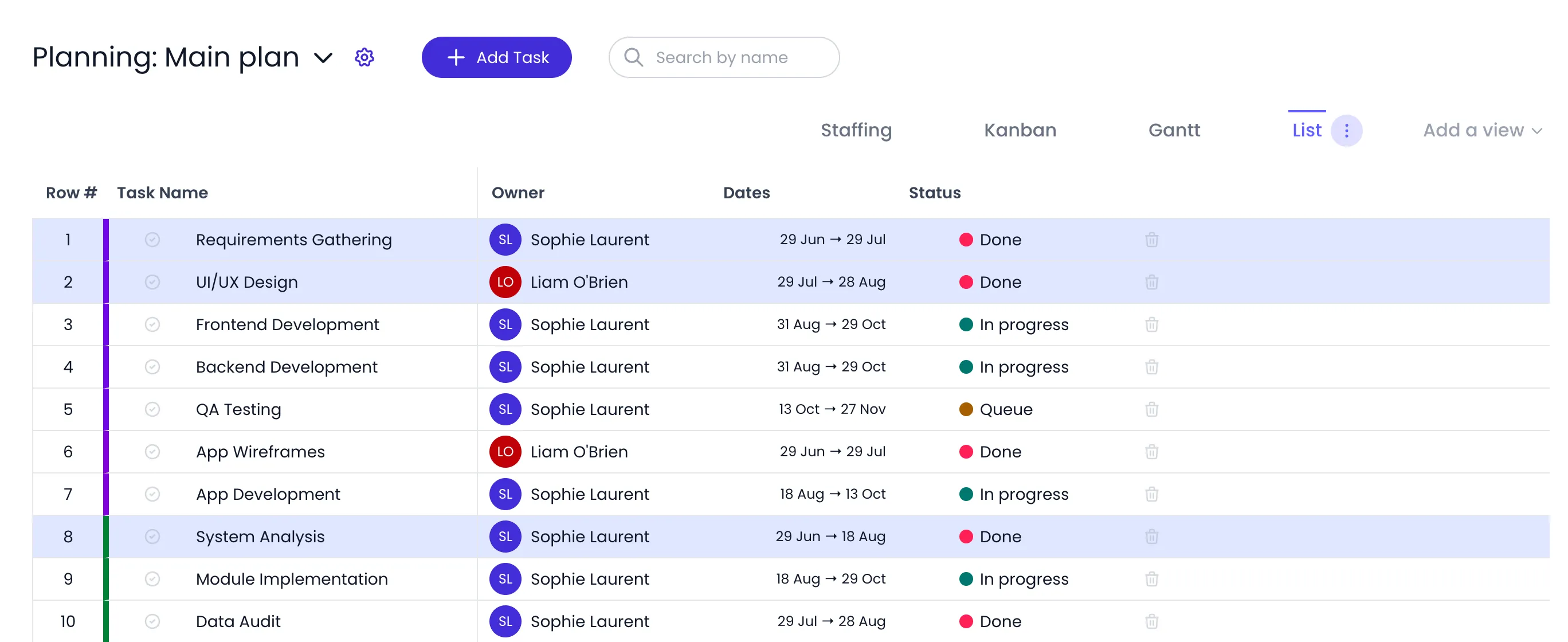This screenshot has width=1568, height=642.
Task: Mark System Analysis as complete
Action: click(x=152, y=537)
